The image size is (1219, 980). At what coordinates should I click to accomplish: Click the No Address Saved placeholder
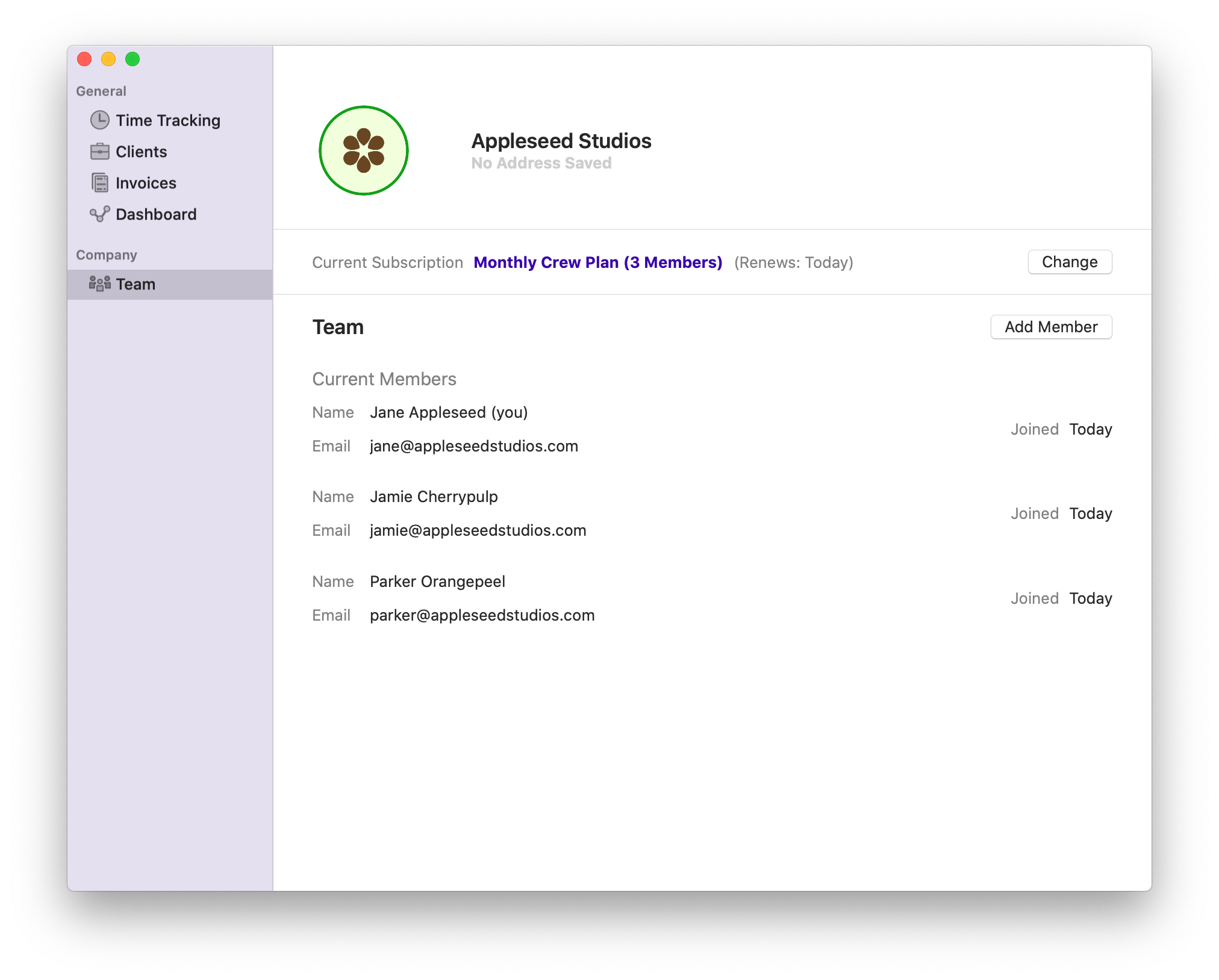pos(541,163)
